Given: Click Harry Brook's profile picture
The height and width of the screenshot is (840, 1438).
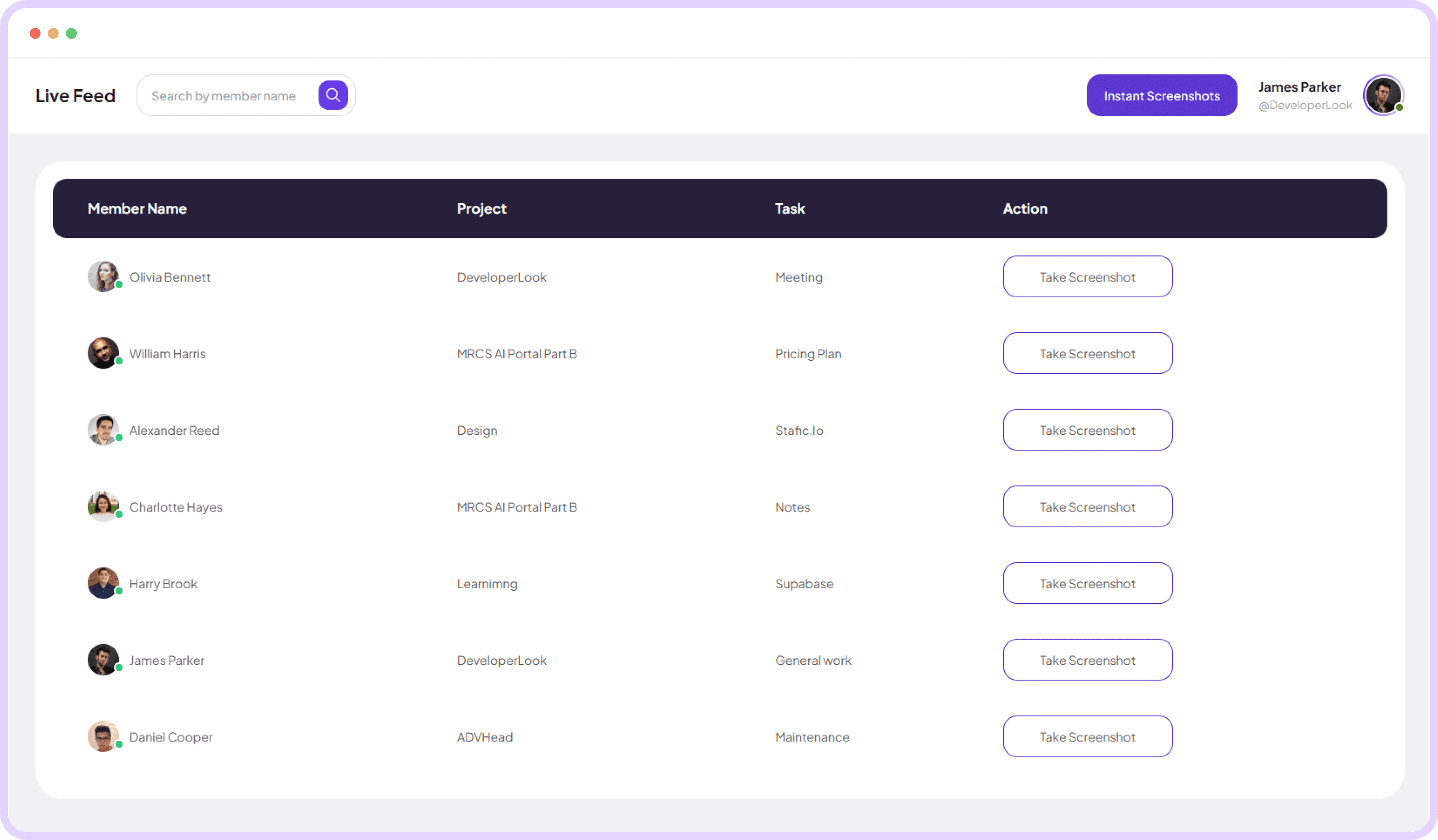Looking at the screenshot, I should click(104, 583).
